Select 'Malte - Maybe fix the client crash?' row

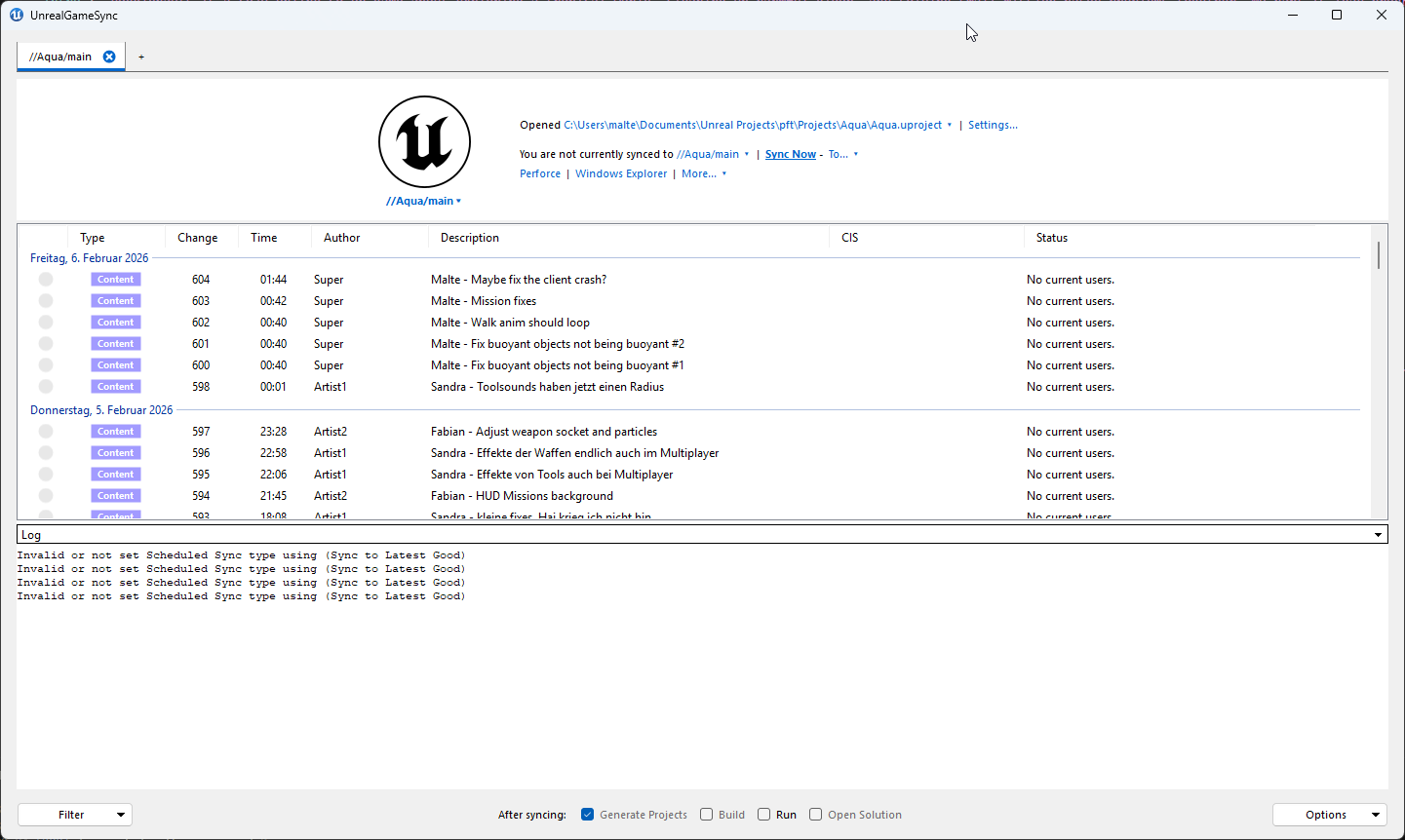tap(694, 280)
